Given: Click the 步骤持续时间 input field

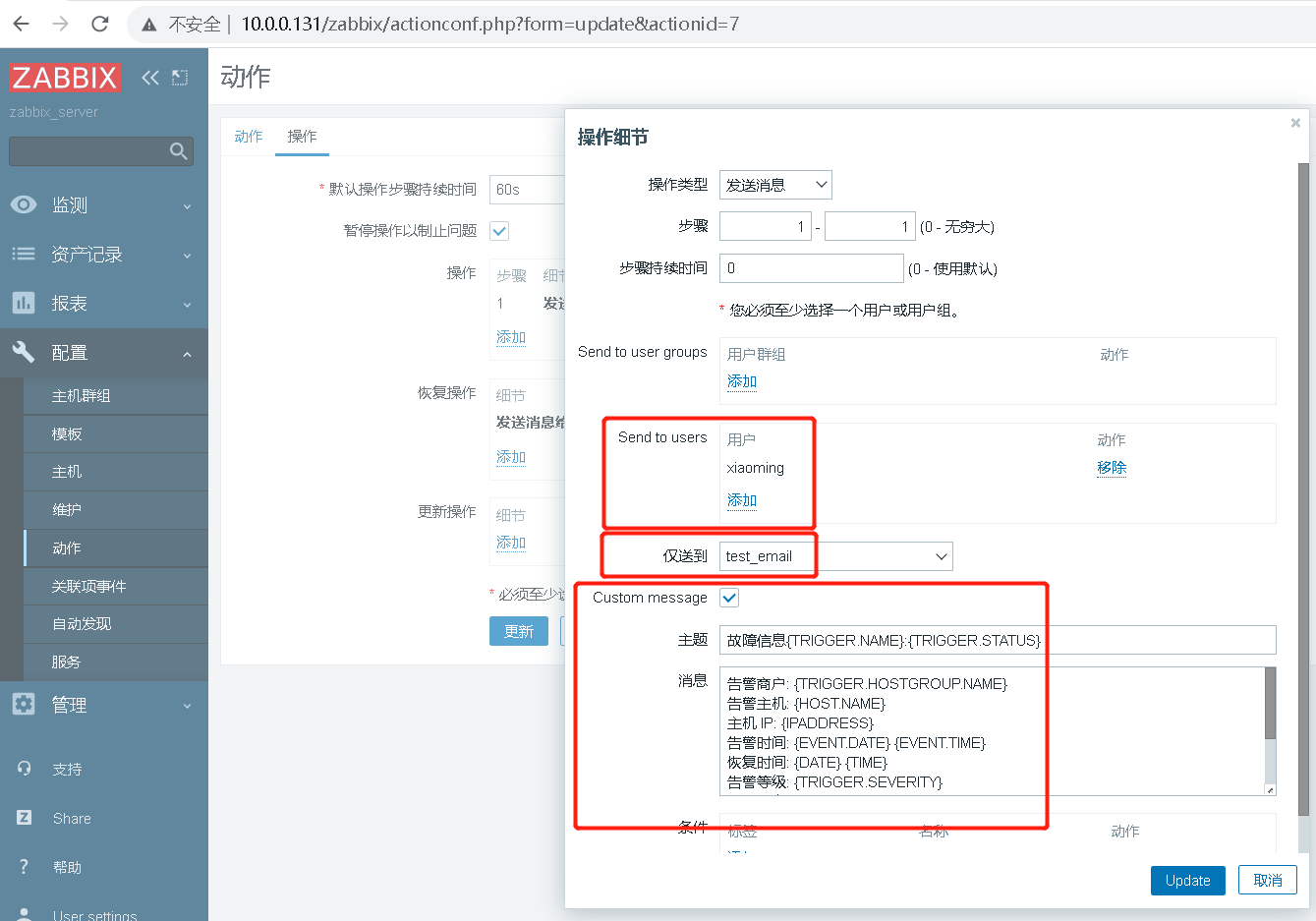Looking at the screenshot, I should click(x=811, y=268).
